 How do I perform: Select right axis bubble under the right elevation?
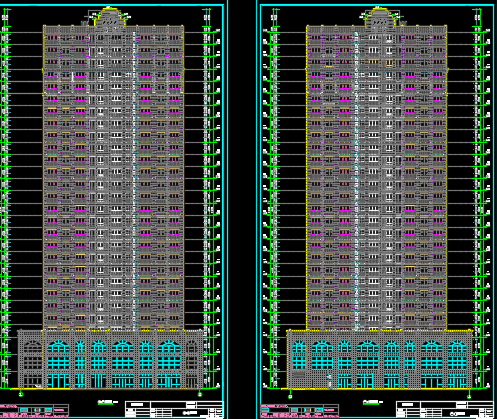pos(469,396)
